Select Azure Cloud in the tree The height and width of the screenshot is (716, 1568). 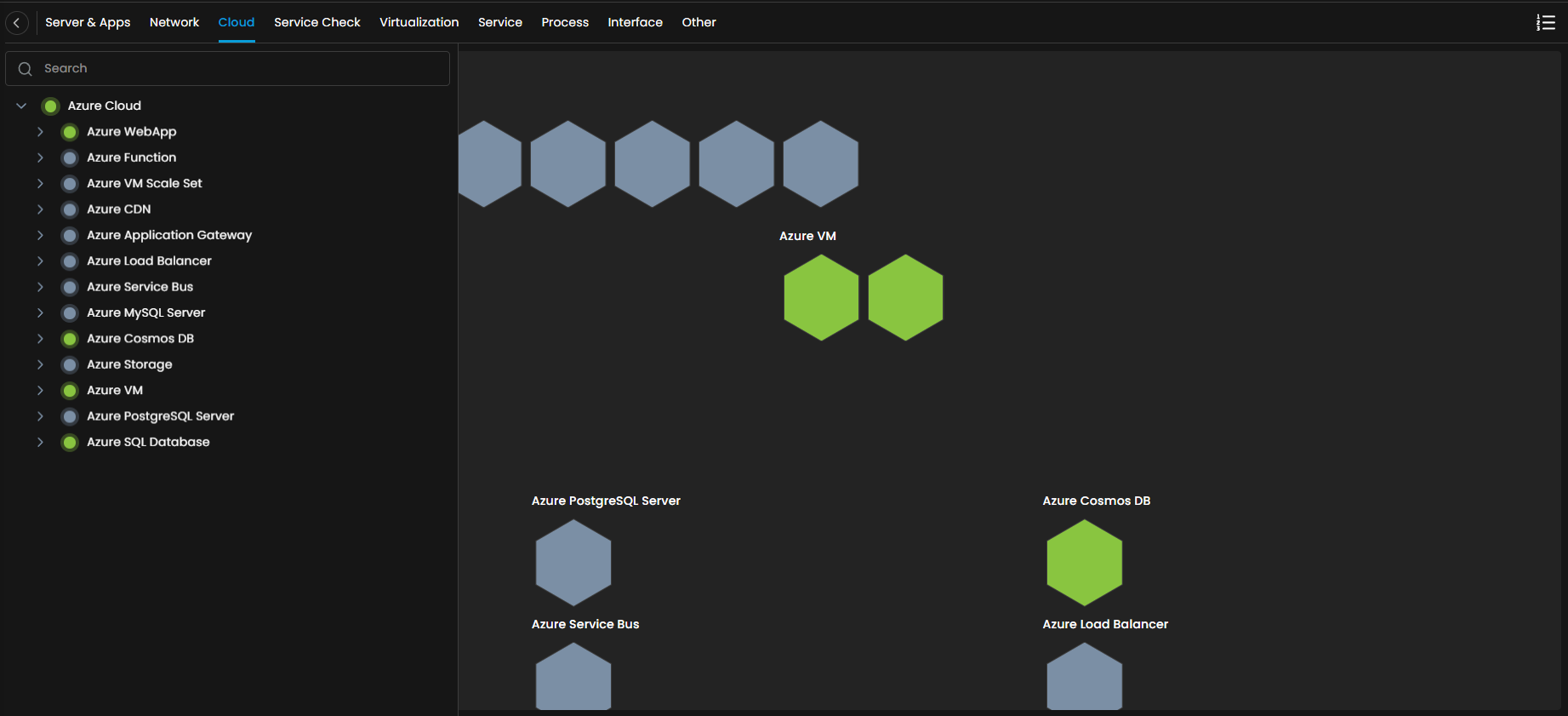point(105,106)
